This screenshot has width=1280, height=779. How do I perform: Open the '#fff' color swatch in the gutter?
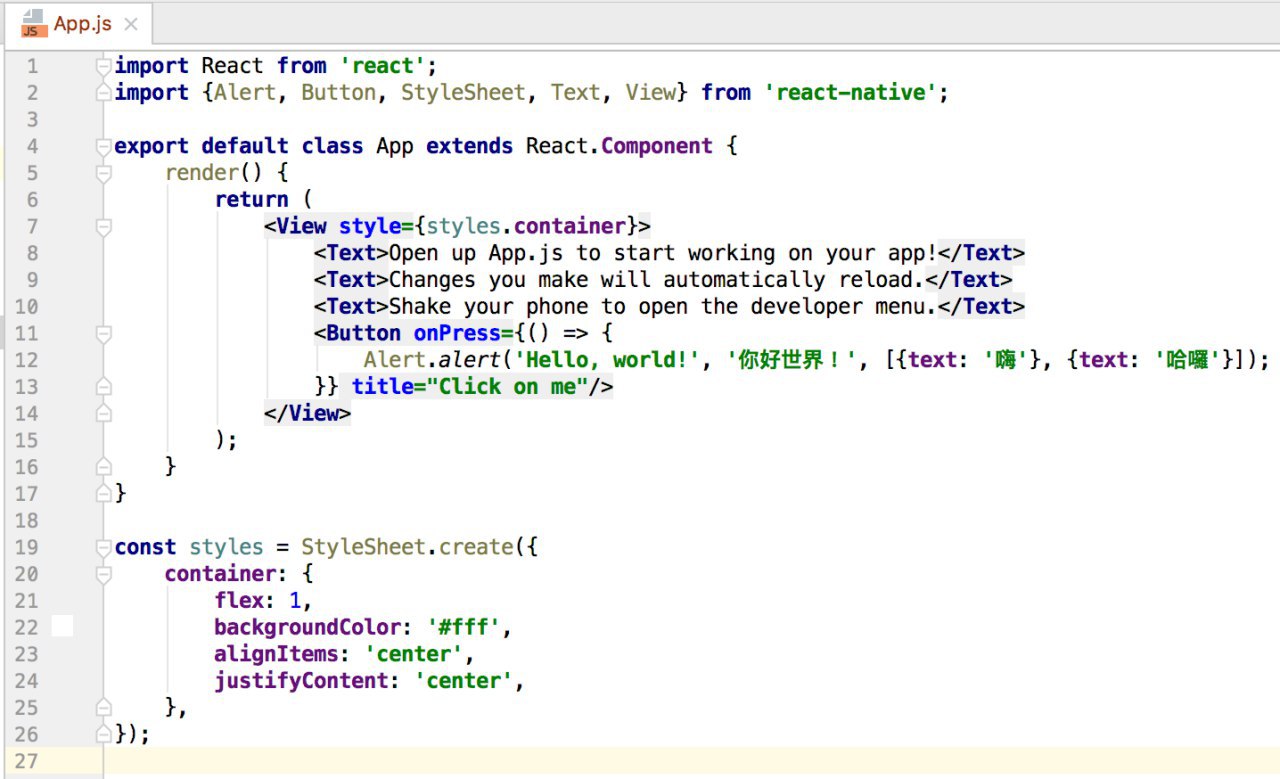pos(62,627)
